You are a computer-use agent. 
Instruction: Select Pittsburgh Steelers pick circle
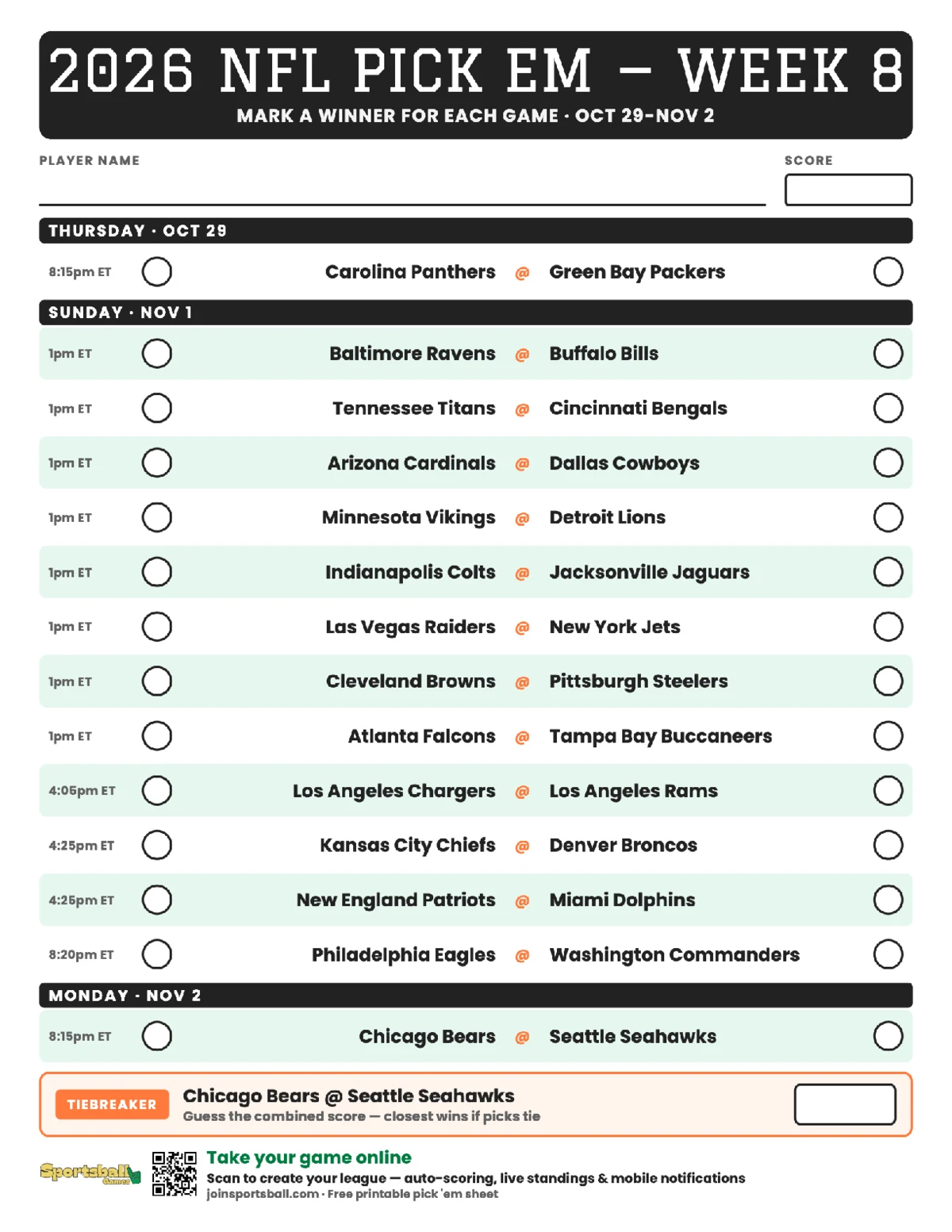[x=888, y=681]
